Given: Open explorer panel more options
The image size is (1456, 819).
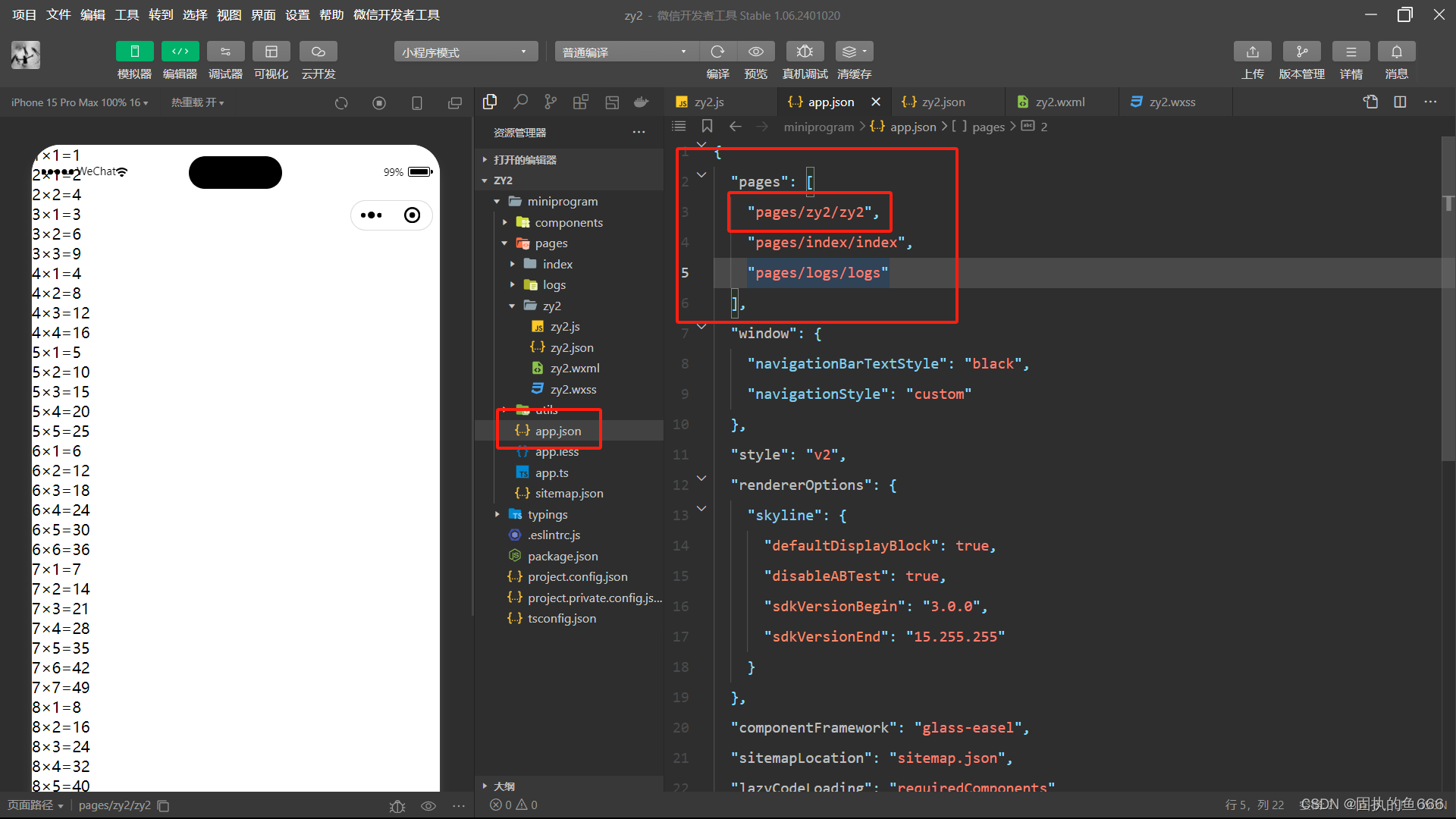Looking at the screenshot, I should (x=639, y=133).
